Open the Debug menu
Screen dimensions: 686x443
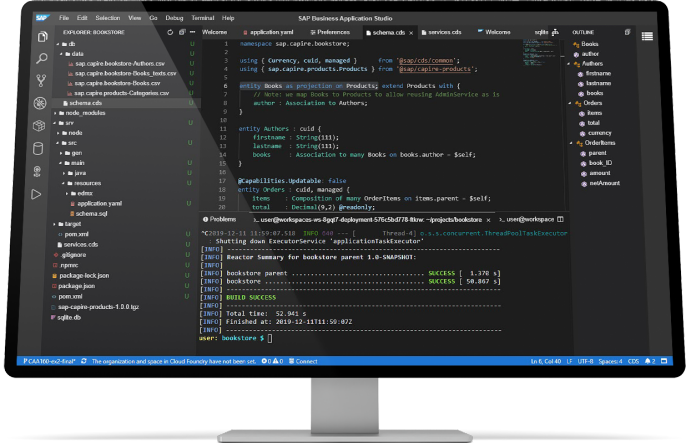174,18
